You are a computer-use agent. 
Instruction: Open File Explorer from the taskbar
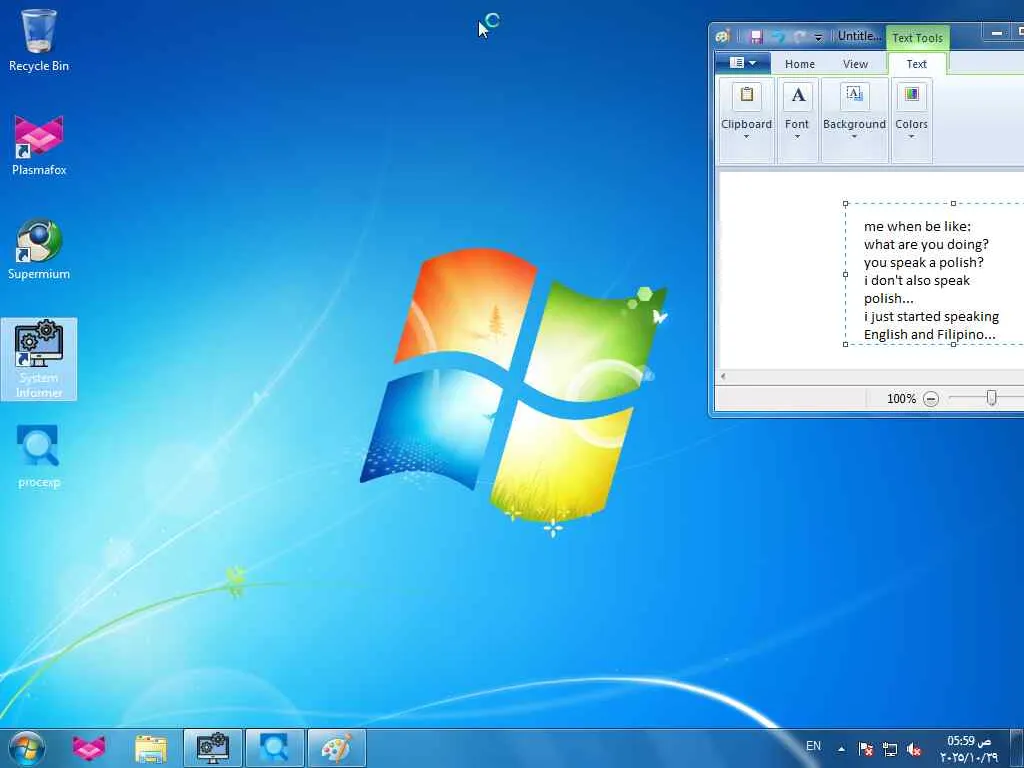point(151,748)
